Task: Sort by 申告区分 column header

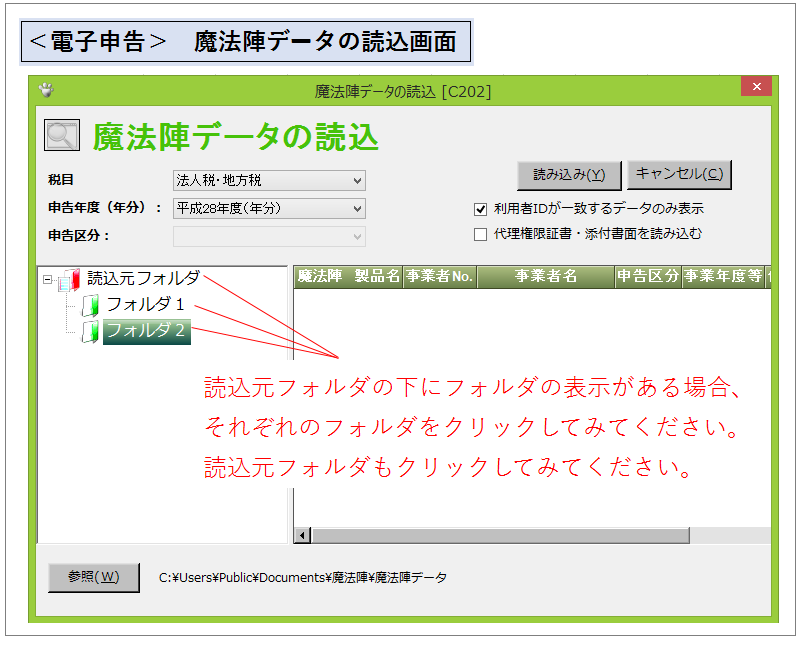Action: tap(648, 276)
